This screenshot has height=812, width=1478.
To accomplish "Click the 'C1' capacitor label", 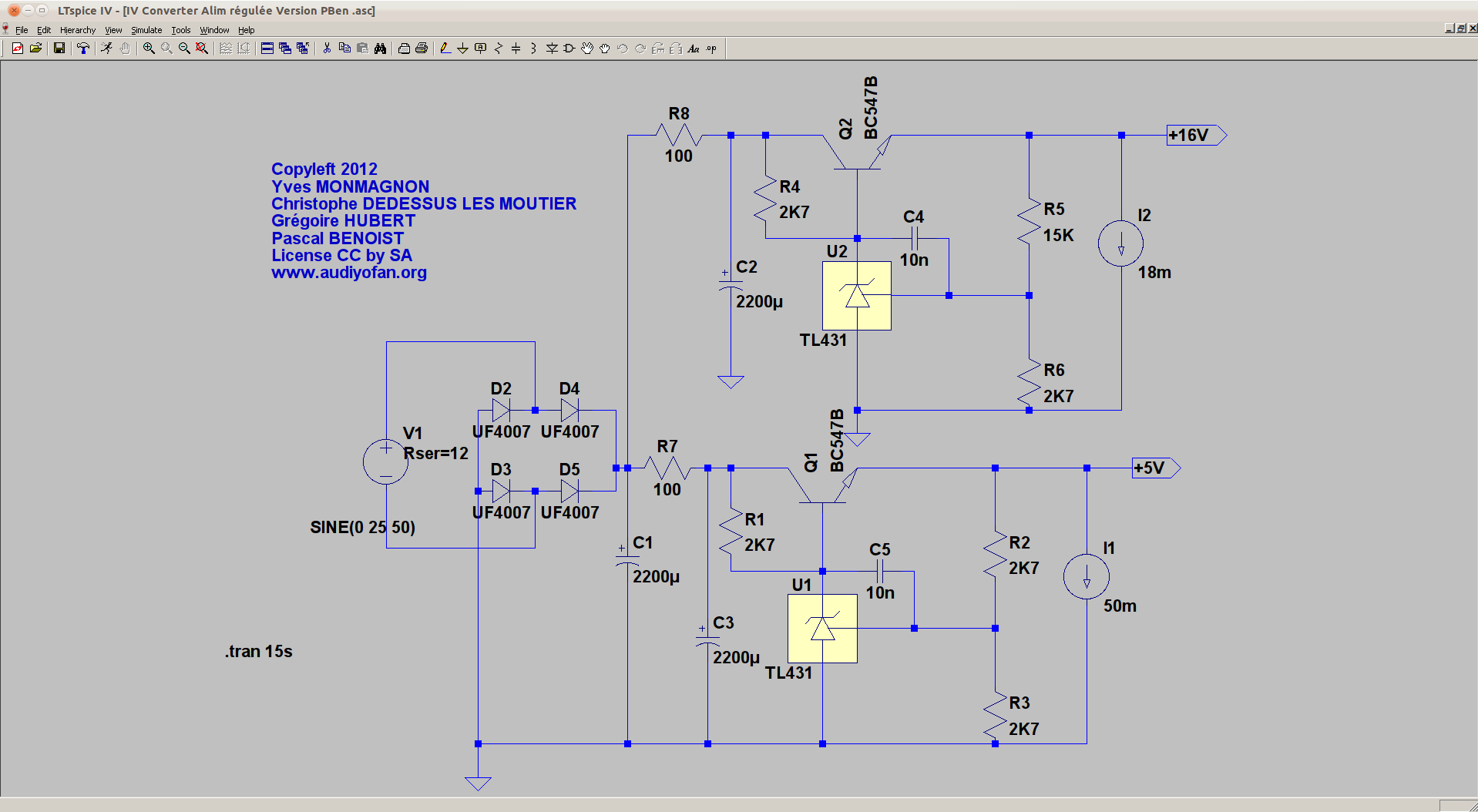I will (643, 543).
